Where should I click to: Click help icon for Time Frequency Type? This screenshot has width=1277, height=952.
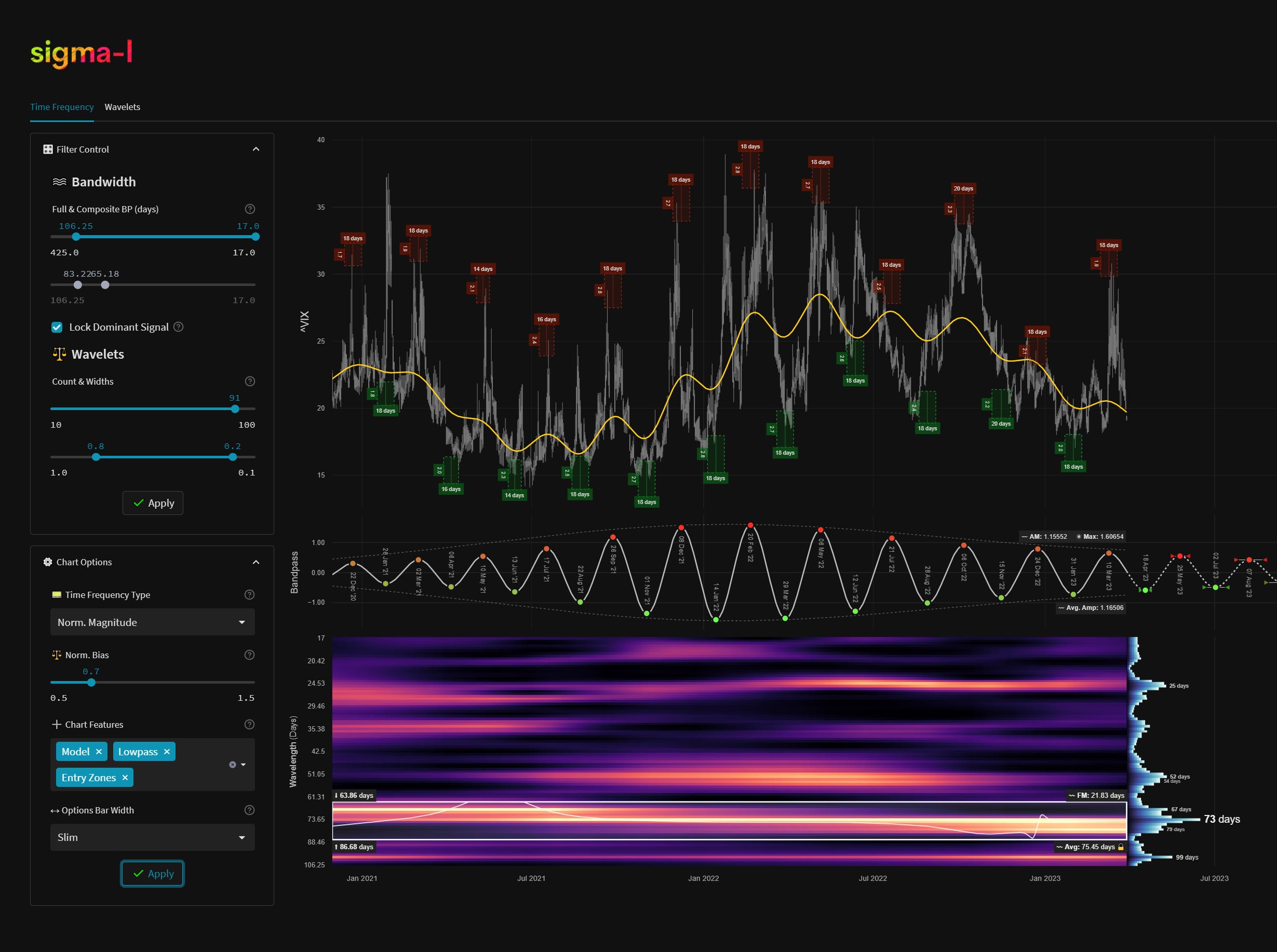250,595
